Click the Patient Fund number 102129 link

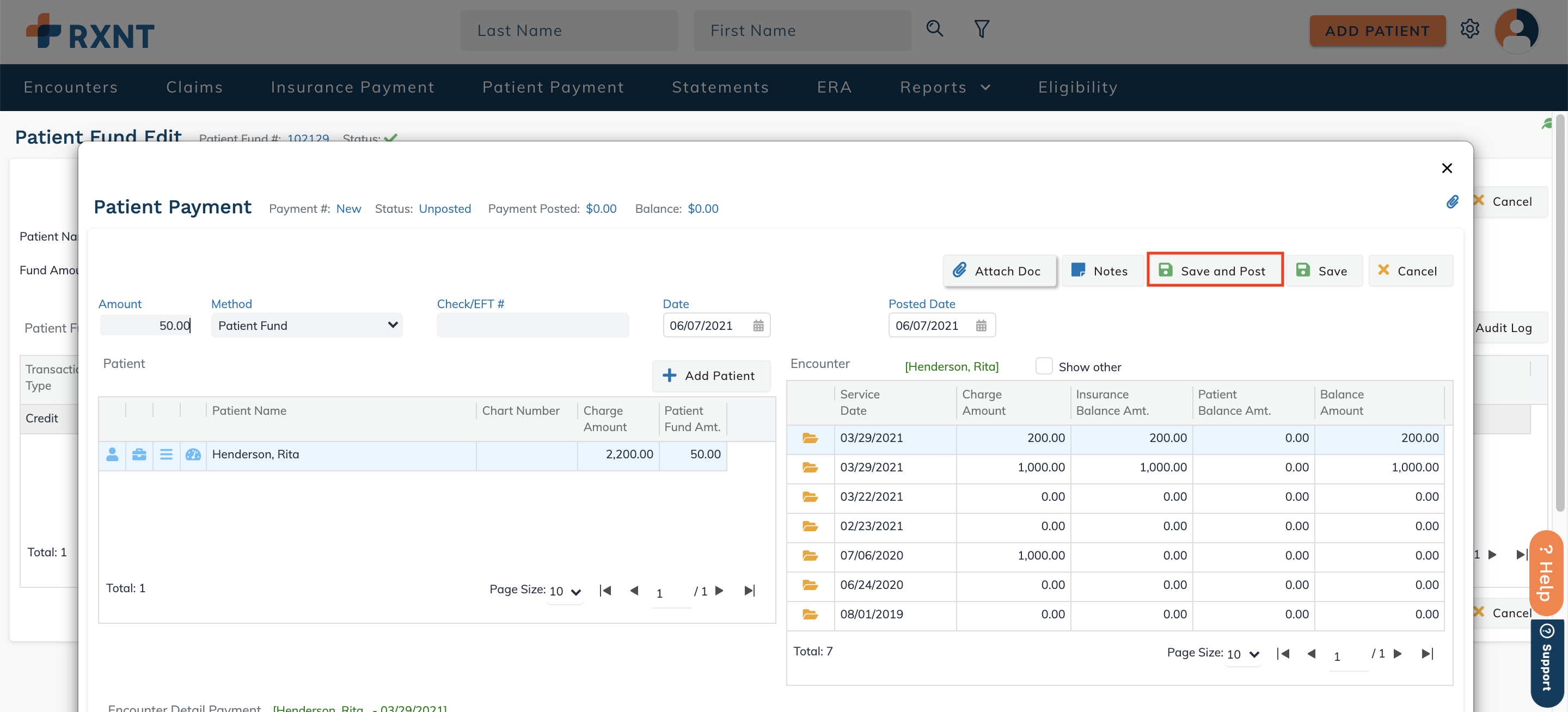tap(308, 138)
